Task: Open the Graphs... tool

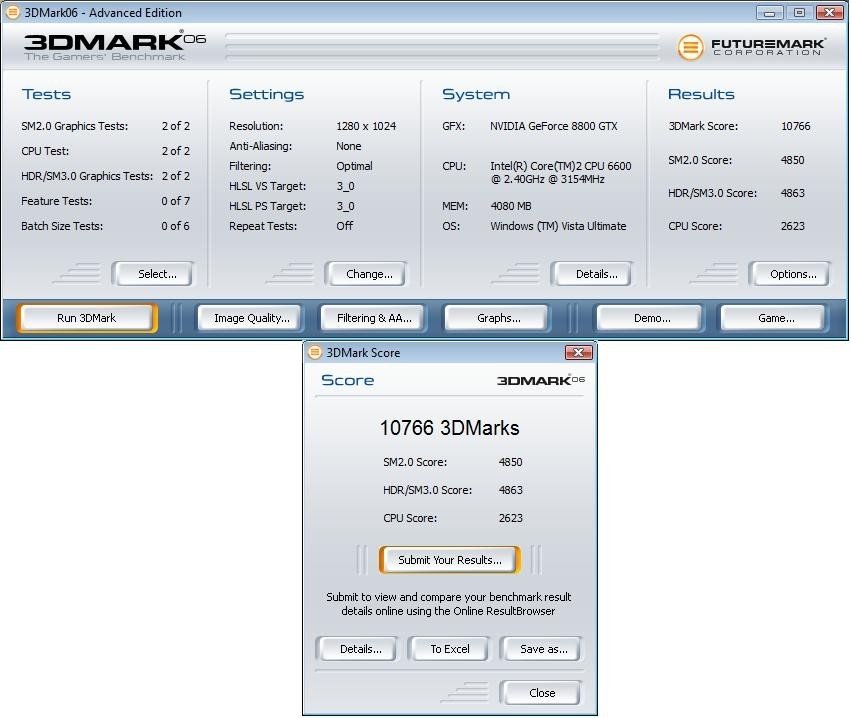Action: 497,318
